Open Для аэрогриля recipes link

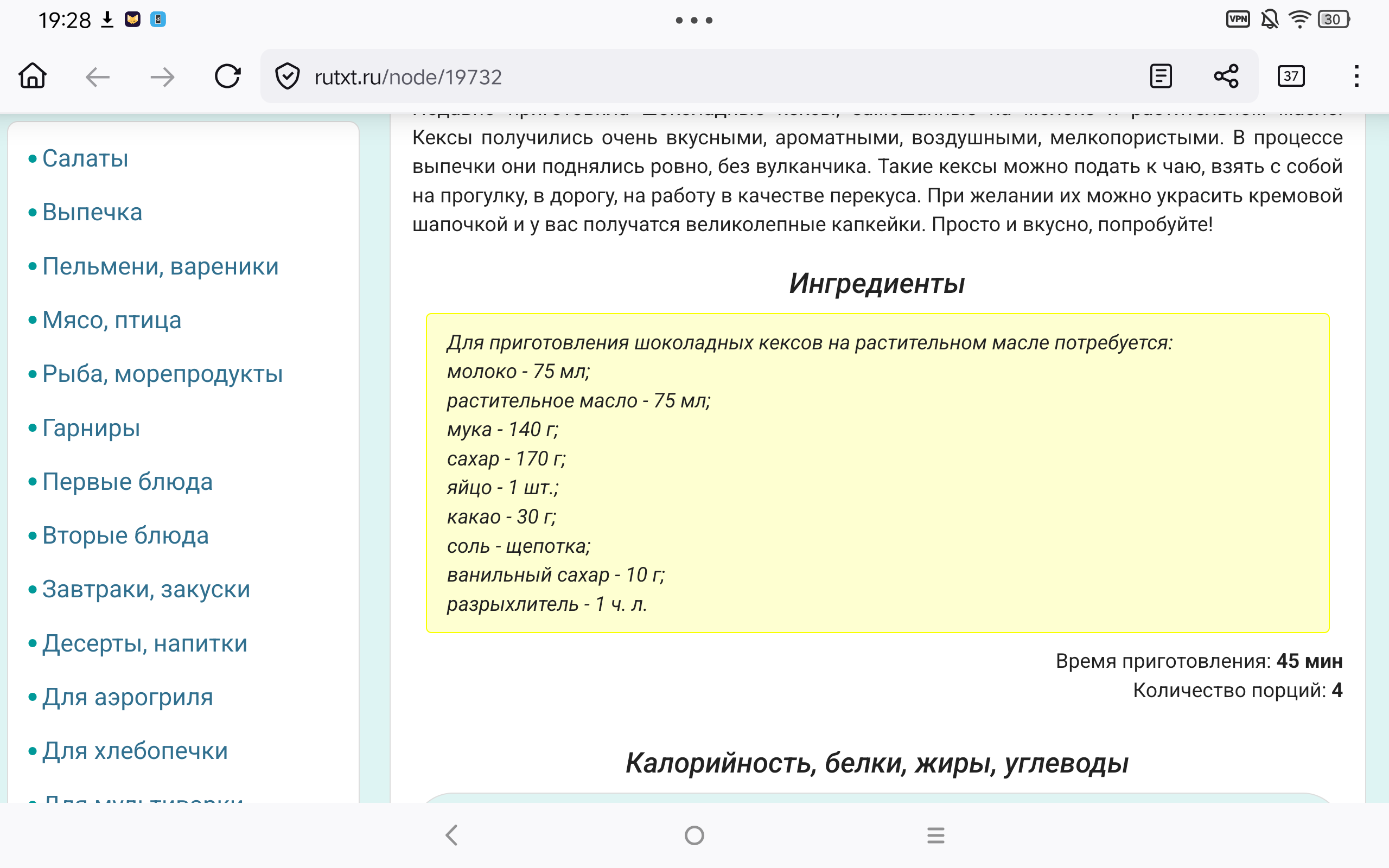(x=128, y=697)
